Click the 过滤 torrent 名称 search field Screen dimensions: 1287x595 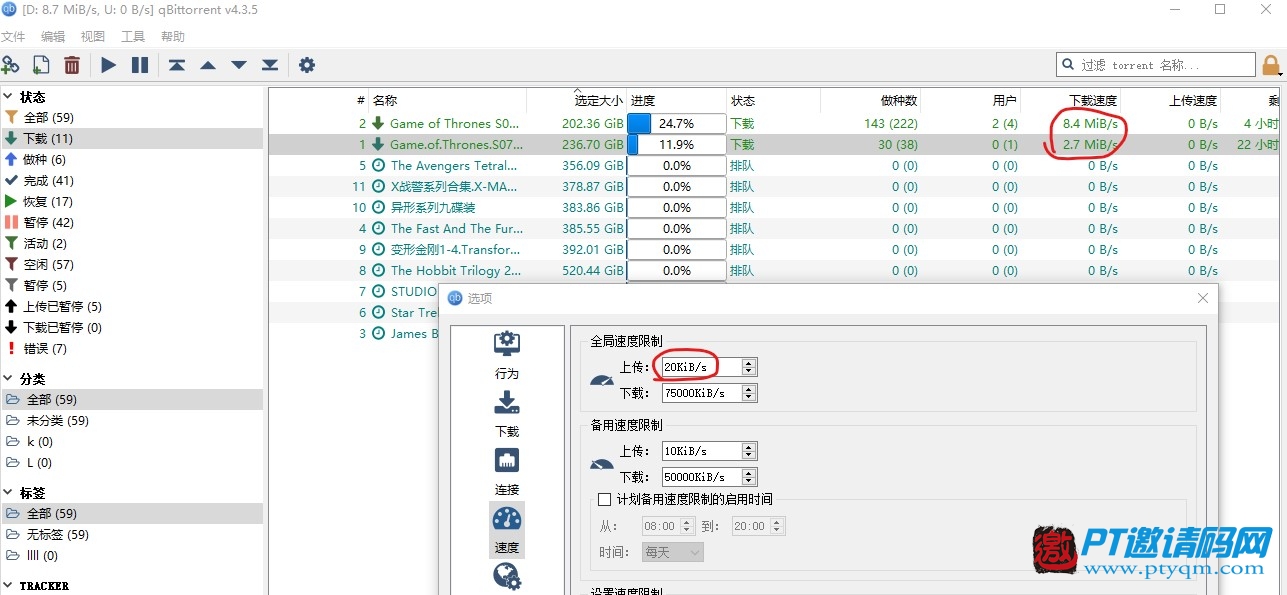1156,65
